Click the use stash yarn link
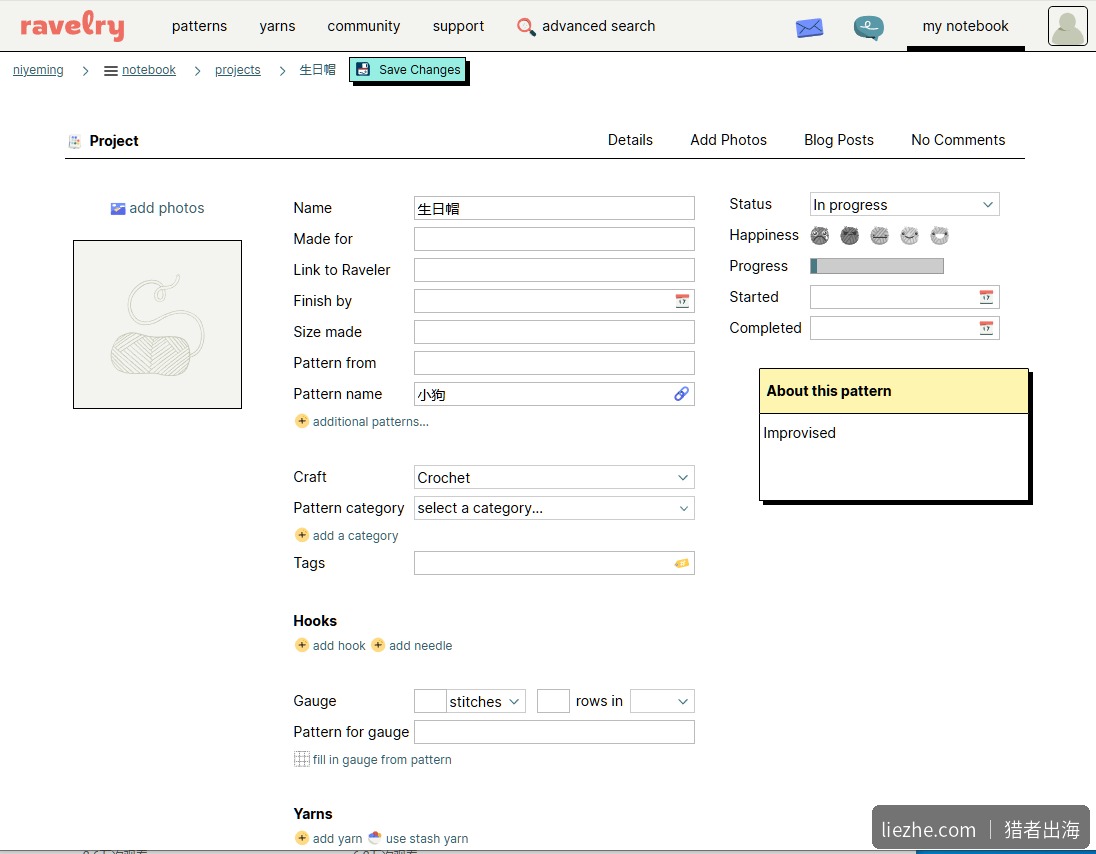 click(426, 839)
